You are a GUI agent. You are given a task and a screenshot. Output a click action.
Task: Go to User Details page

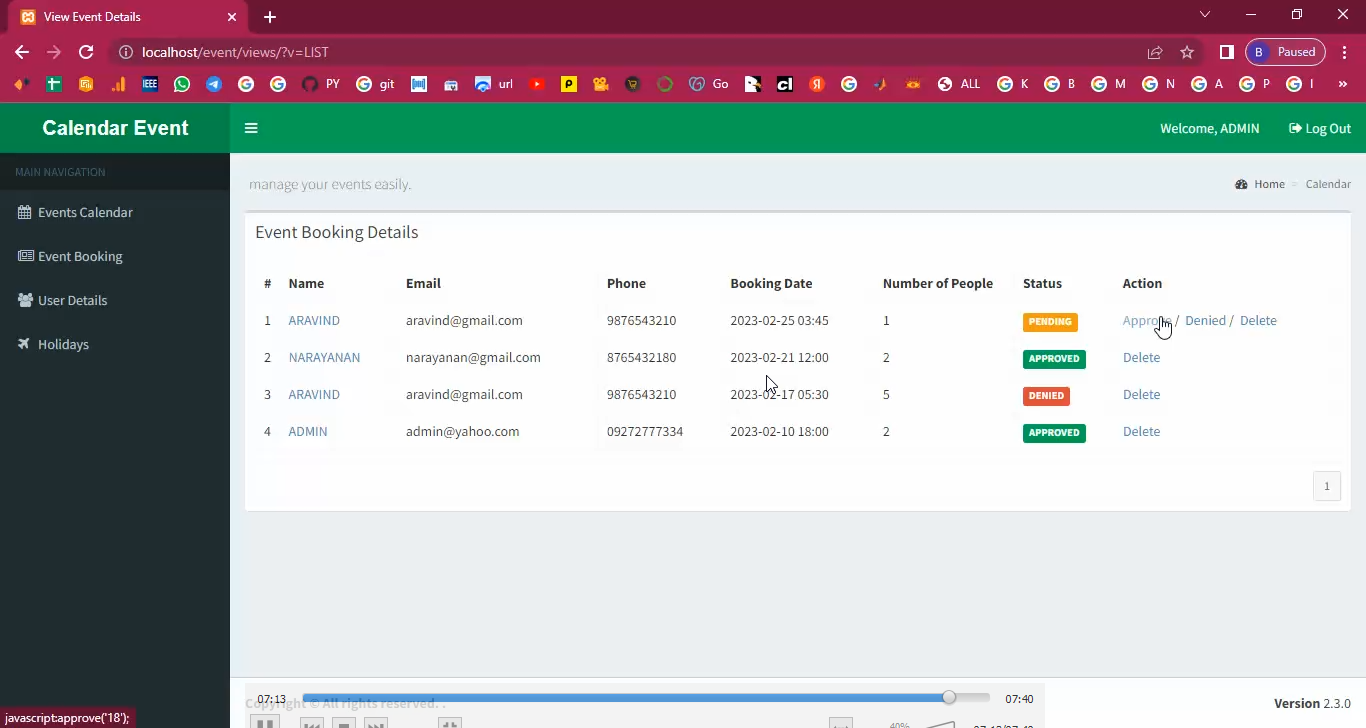(72, 300)
